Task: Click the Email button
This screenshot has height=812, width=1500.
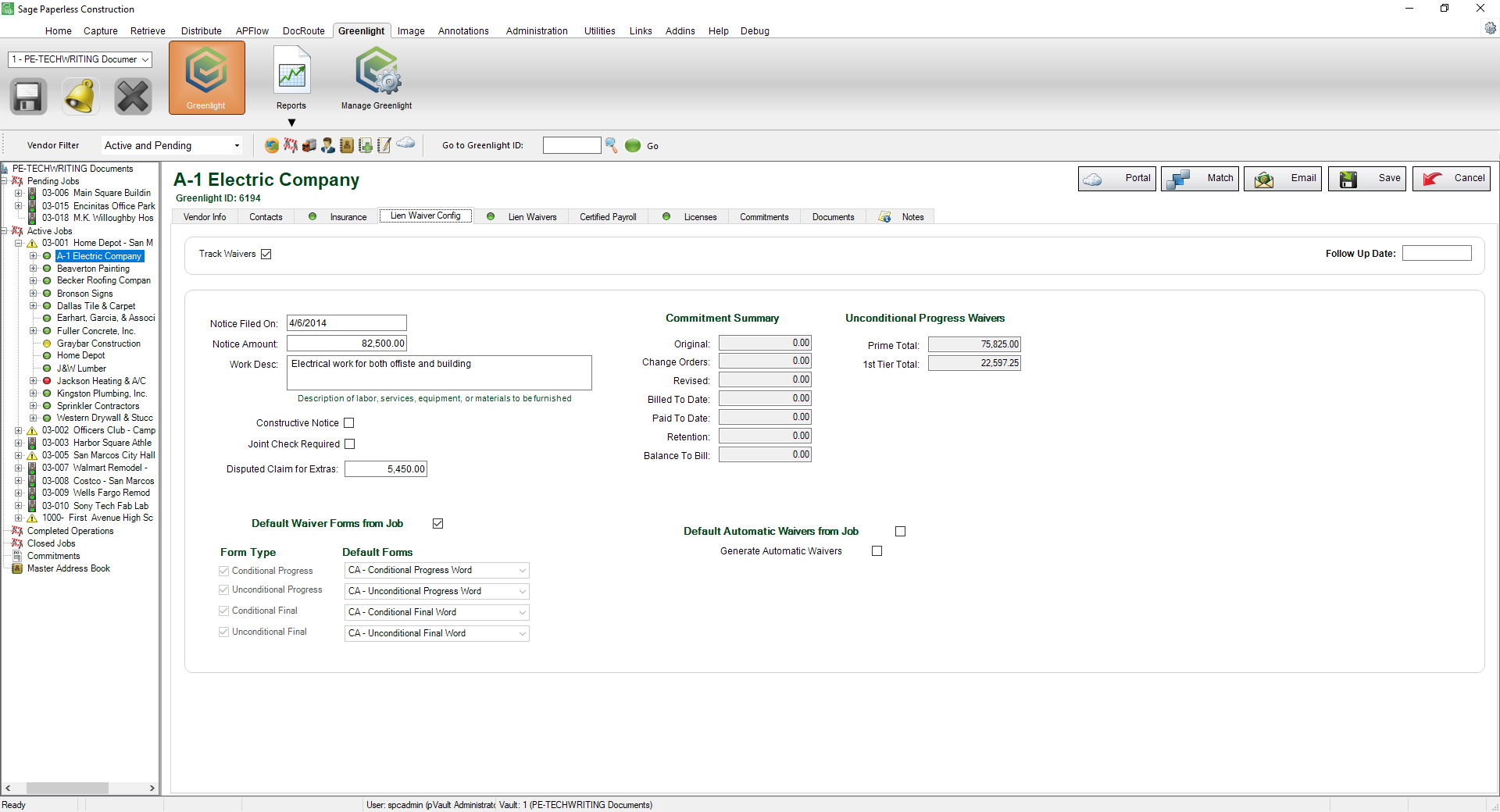Action: (x=1283, y=179)
